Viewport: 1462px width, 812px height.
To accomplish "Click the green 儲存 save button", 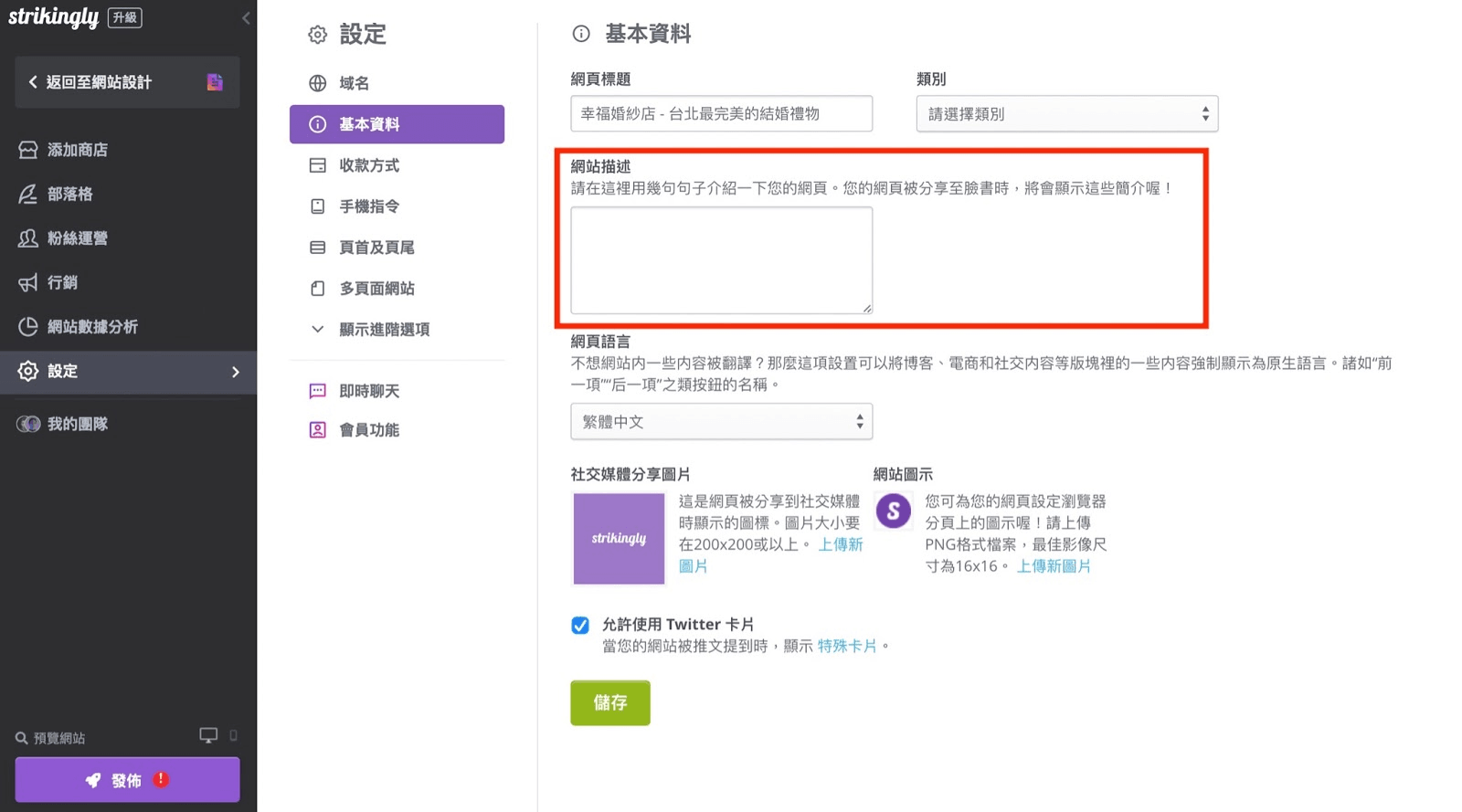I will pyautogui.click(x=609, y=702).
